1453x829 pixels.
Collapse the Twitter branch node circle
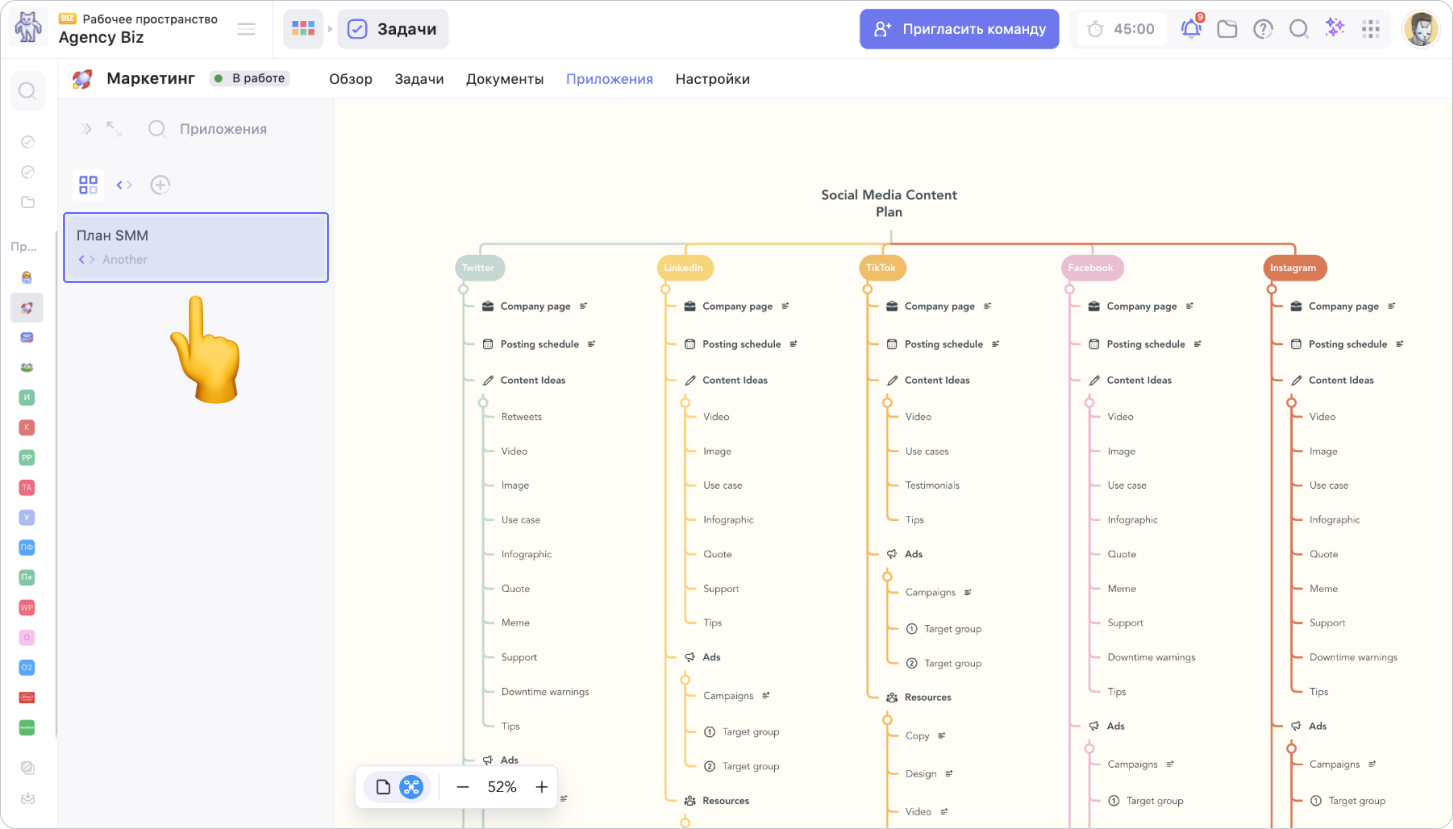tap(463, 289)
